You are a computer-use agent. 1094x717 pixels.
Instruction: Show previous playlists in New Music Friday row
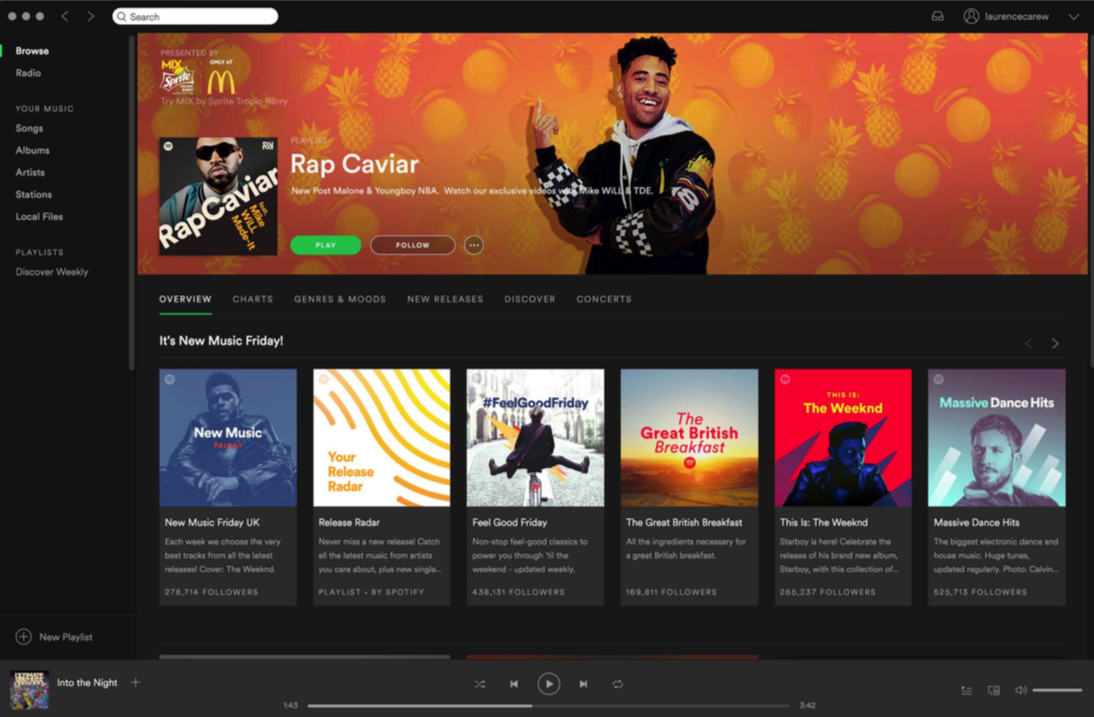point(1028,343)
